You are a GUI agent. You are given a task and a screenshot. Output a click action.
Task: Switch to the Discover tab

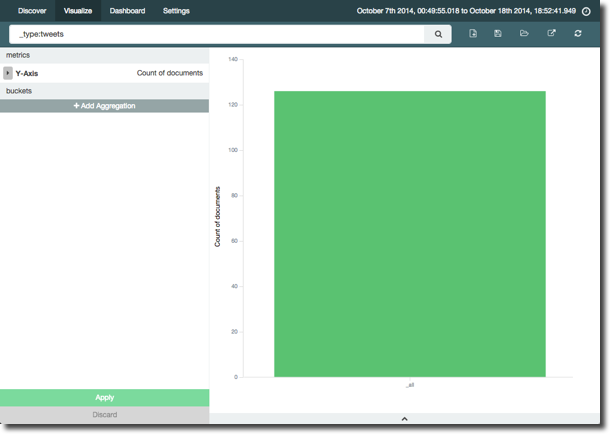click(x=32, y=11)
